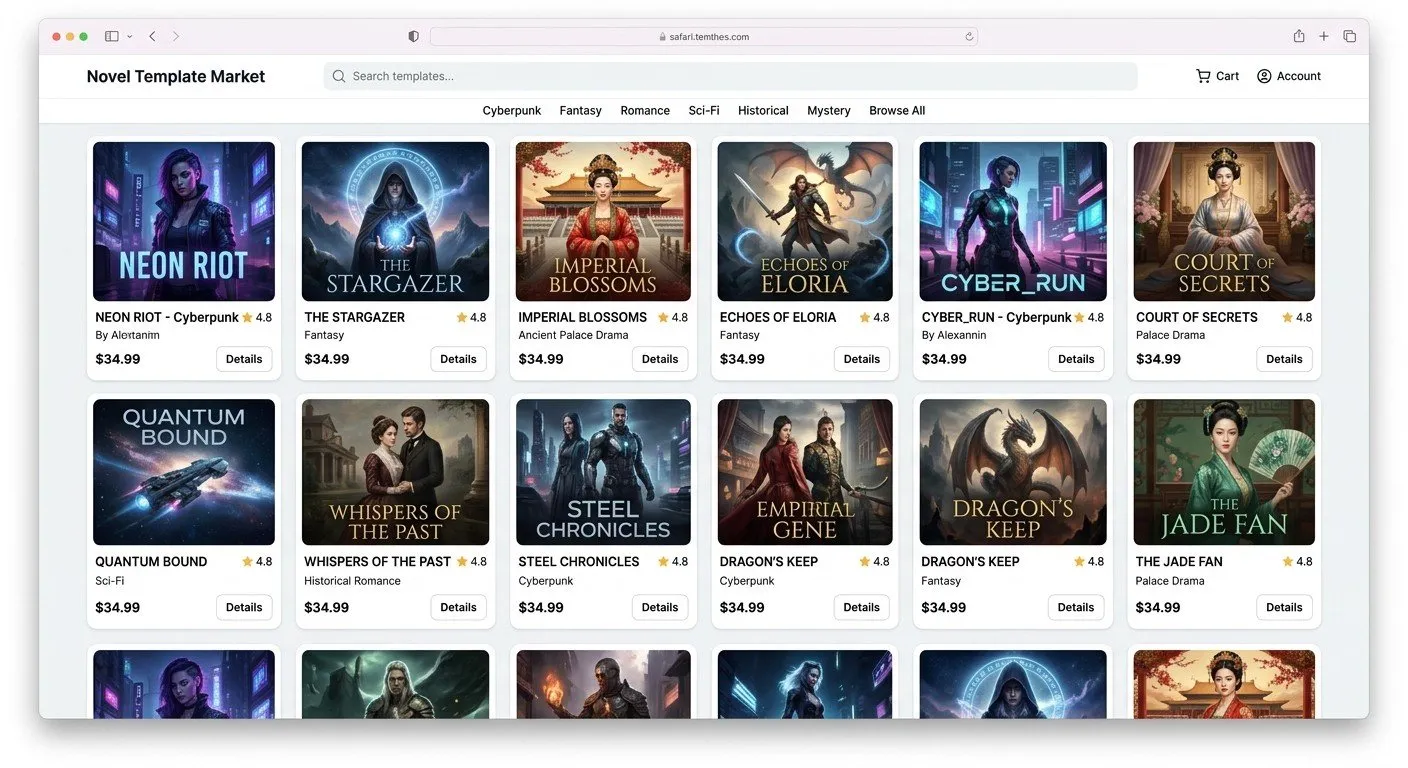Viewport: 1408px width, 768px height.
Task: Focus the Search templates field
Action: tap(730, 76)
